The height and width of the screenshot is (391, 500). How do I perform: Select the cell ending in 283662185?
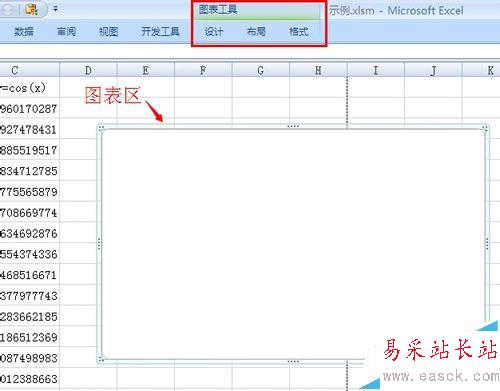pos(29,316)
